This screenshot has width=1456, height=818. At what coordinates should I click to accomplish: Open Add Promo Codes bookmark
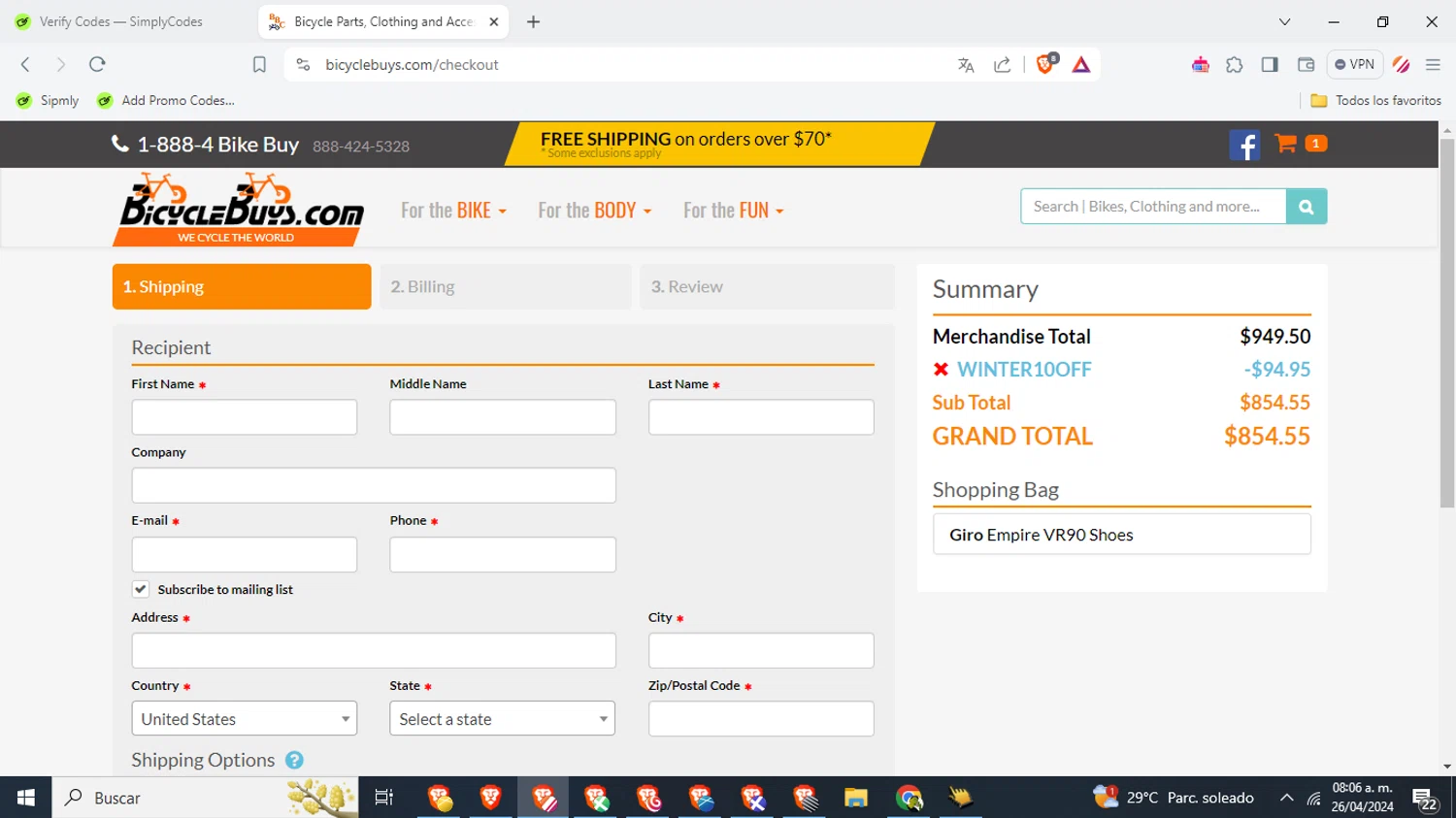coord(166,100)
